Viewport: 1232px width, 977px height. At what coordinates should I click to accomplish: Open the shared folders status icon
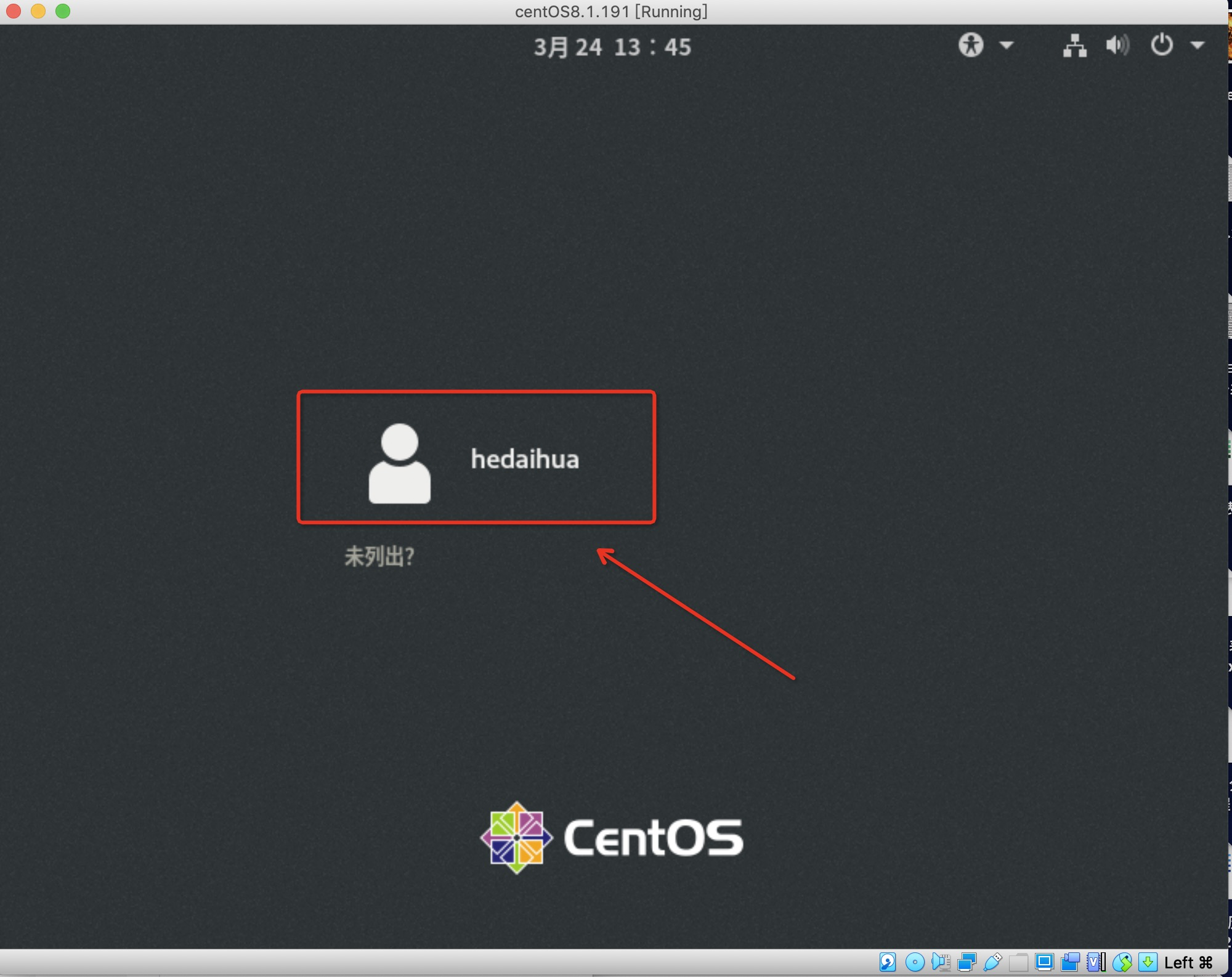1018,962
